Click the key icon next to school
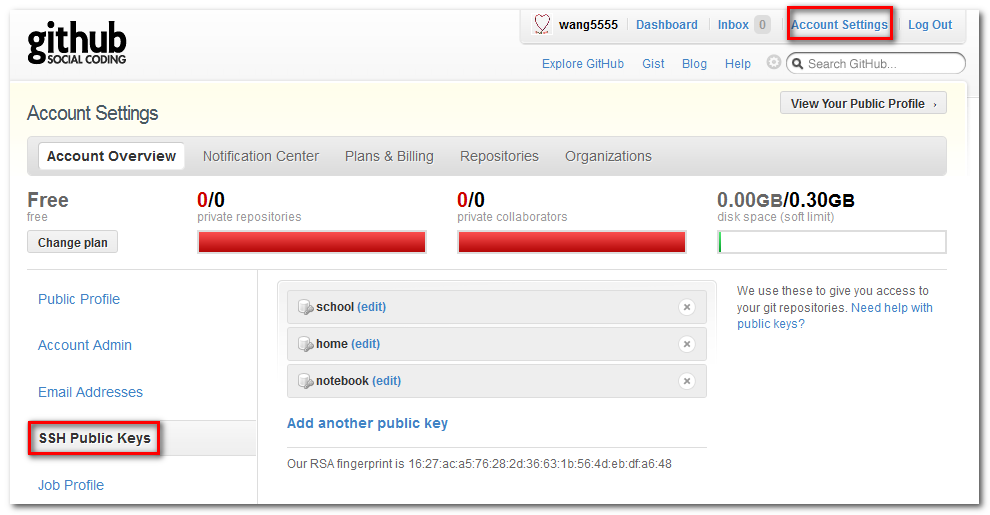This screenshot has height=515, width=990. [x=305, y=307]
